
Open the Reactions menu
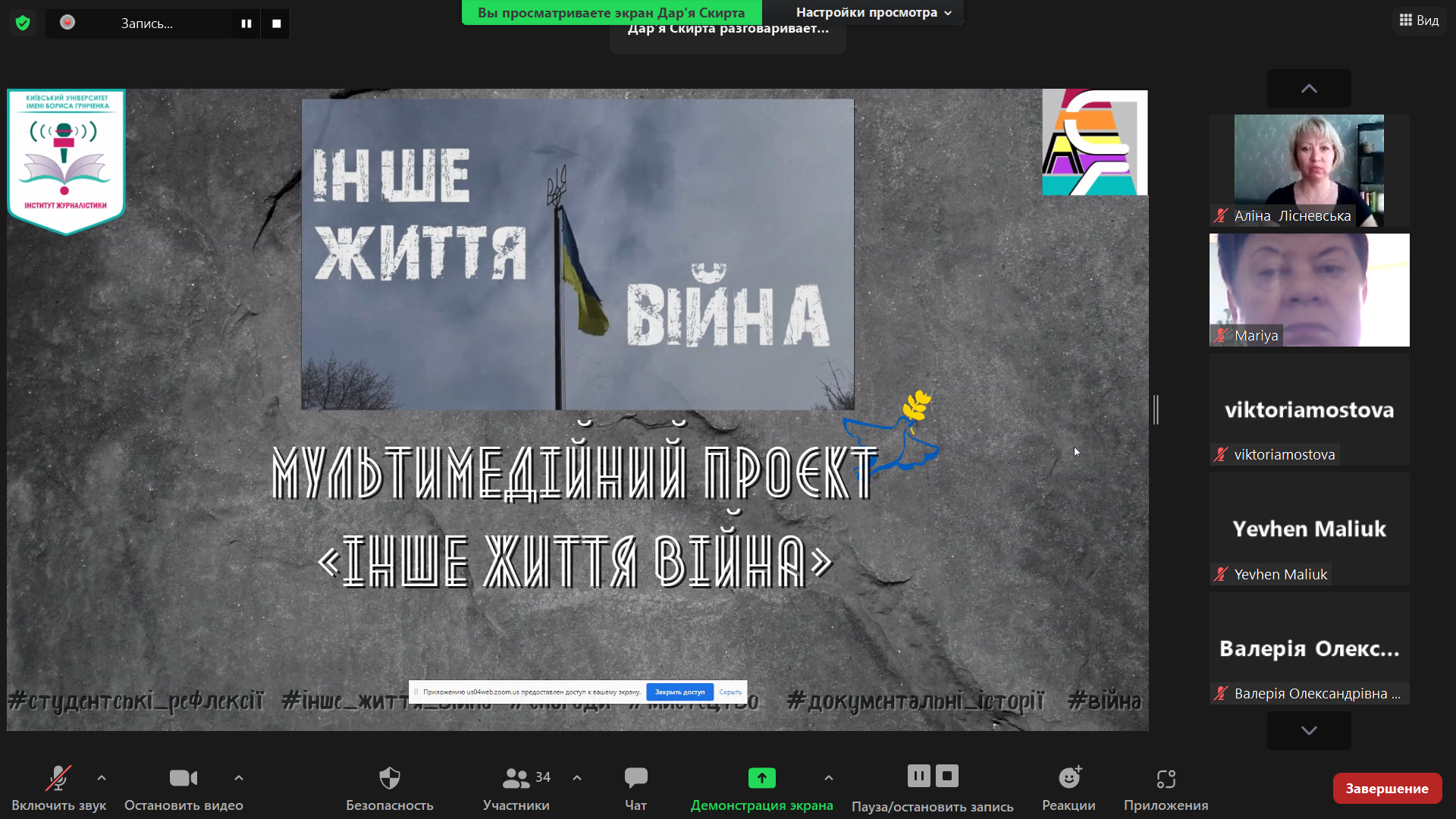click(x=1069, y=778)
